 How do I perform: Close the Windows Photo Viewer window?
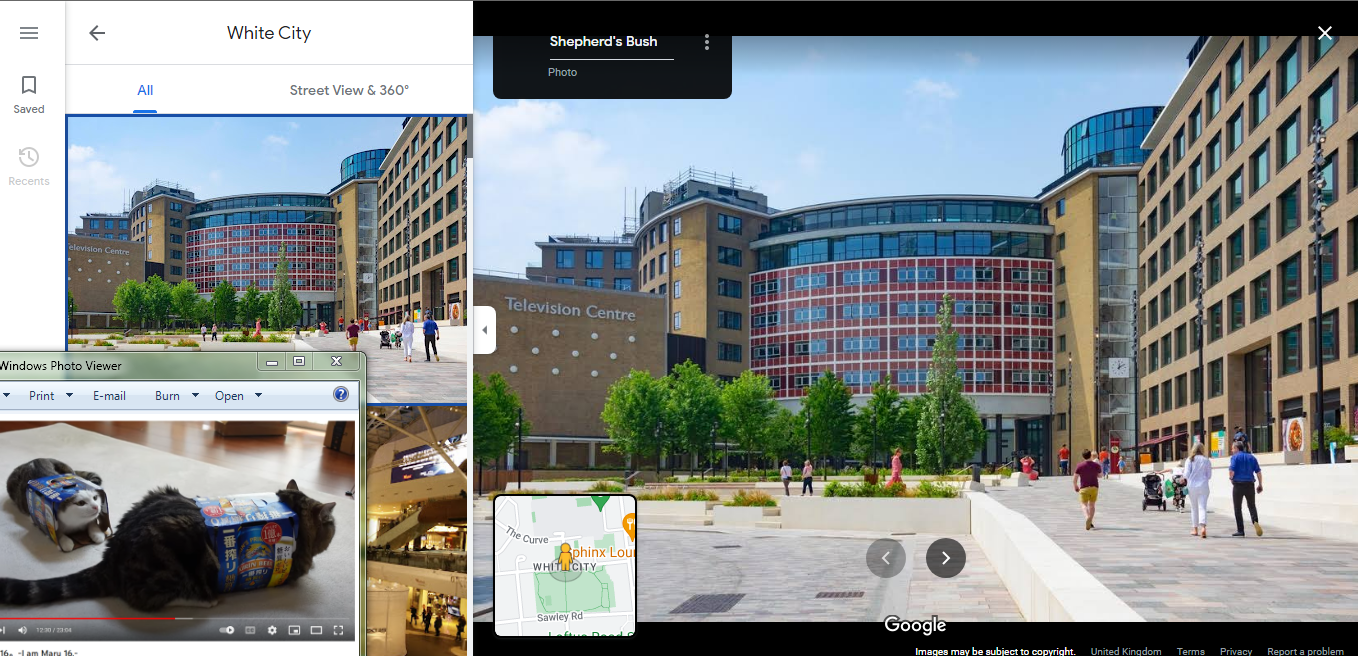click(x=337, y=361)
